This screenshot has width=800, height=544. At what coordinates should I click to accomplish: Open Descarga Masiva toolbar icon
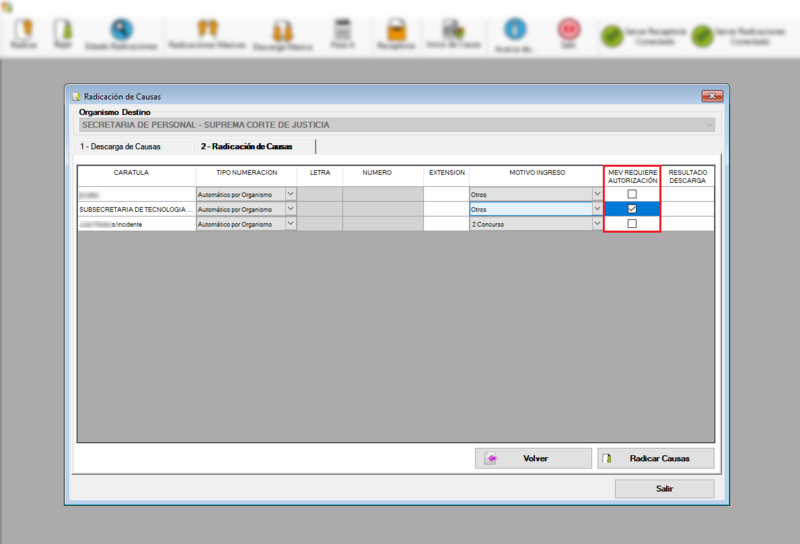[282, 31]
